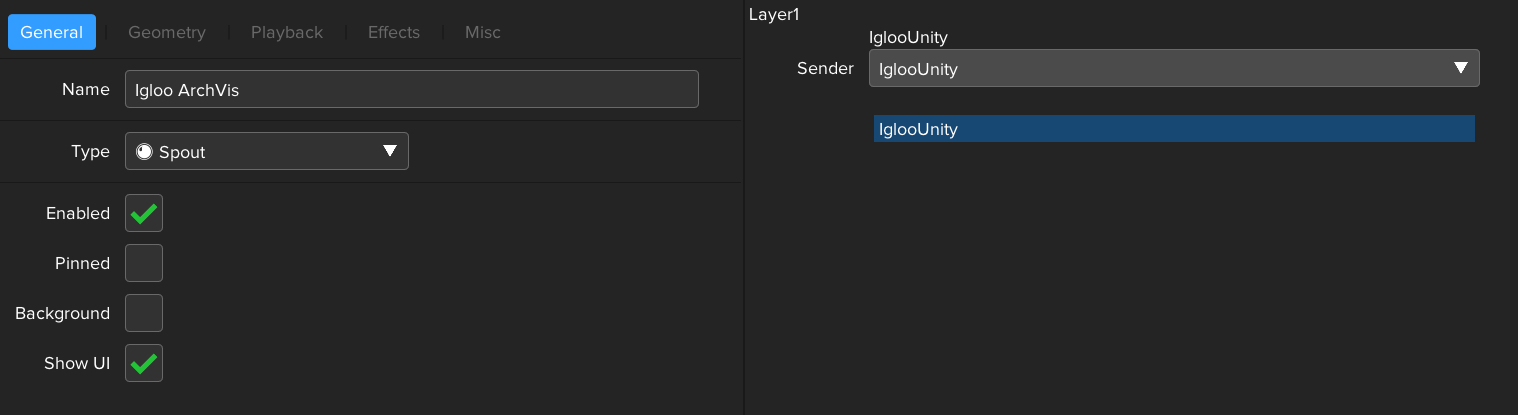The height and width of the screenshot is (415, 1518).
Task: Toggle the Enabled checkbox
Action: 144,213
